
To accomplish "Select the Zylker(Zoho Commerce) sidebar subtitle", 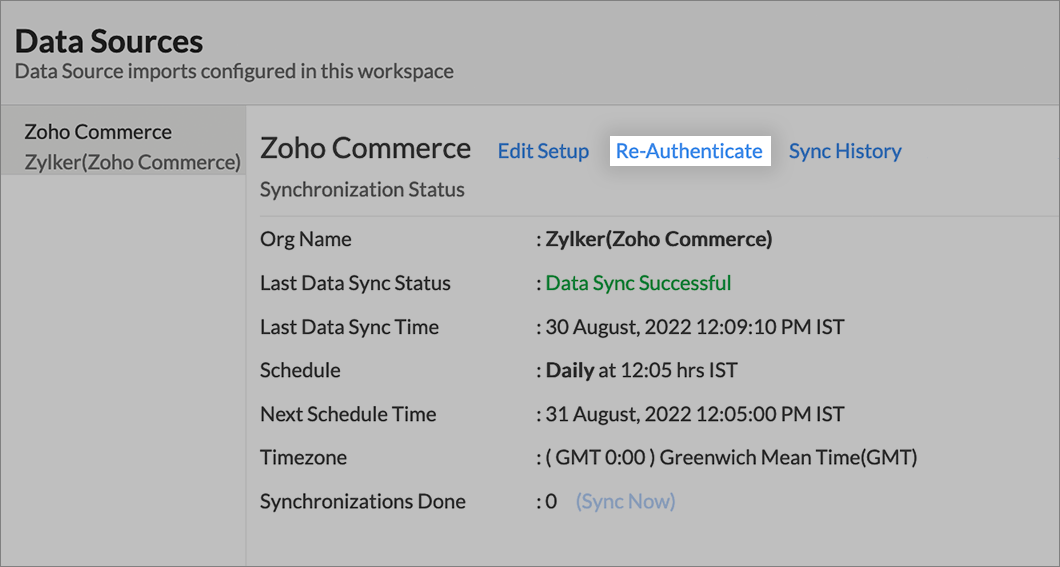I will click(x=132, y=162).
